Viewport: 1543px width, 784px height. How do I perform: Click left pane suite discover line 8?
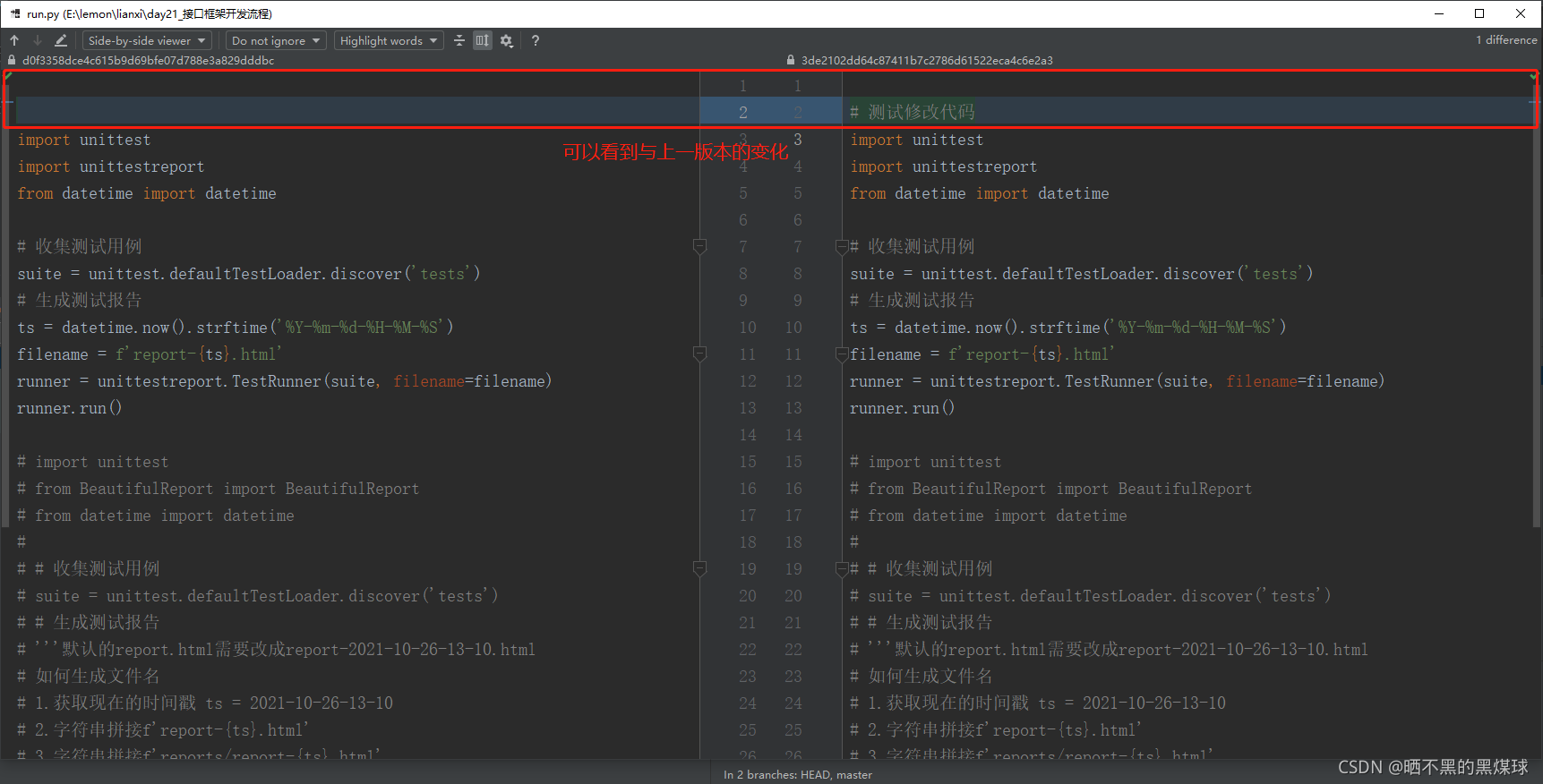tap(249, 274)
